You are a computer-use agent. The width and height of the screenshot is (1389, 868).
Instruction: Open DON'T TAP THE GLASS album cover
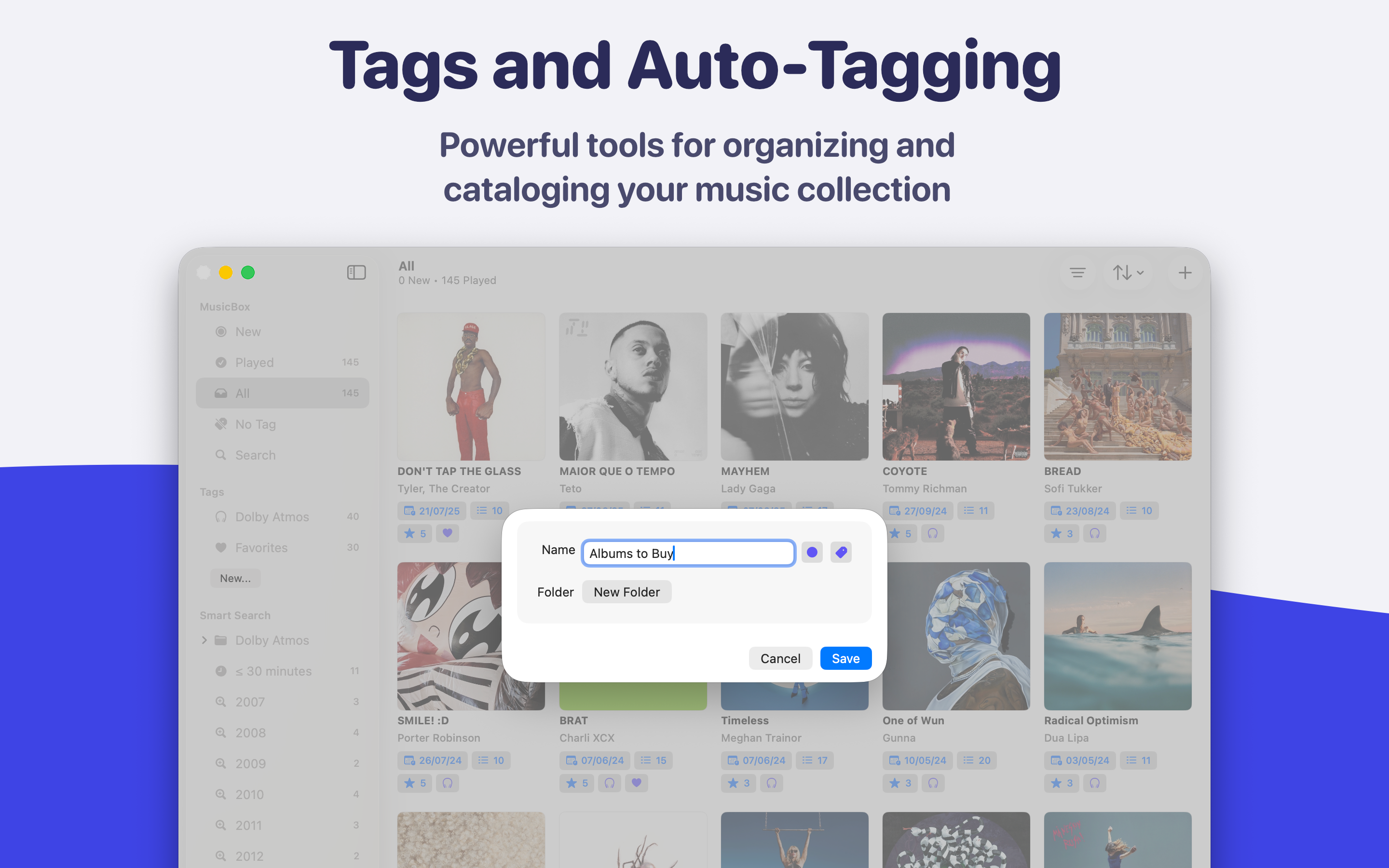(471, 386)
